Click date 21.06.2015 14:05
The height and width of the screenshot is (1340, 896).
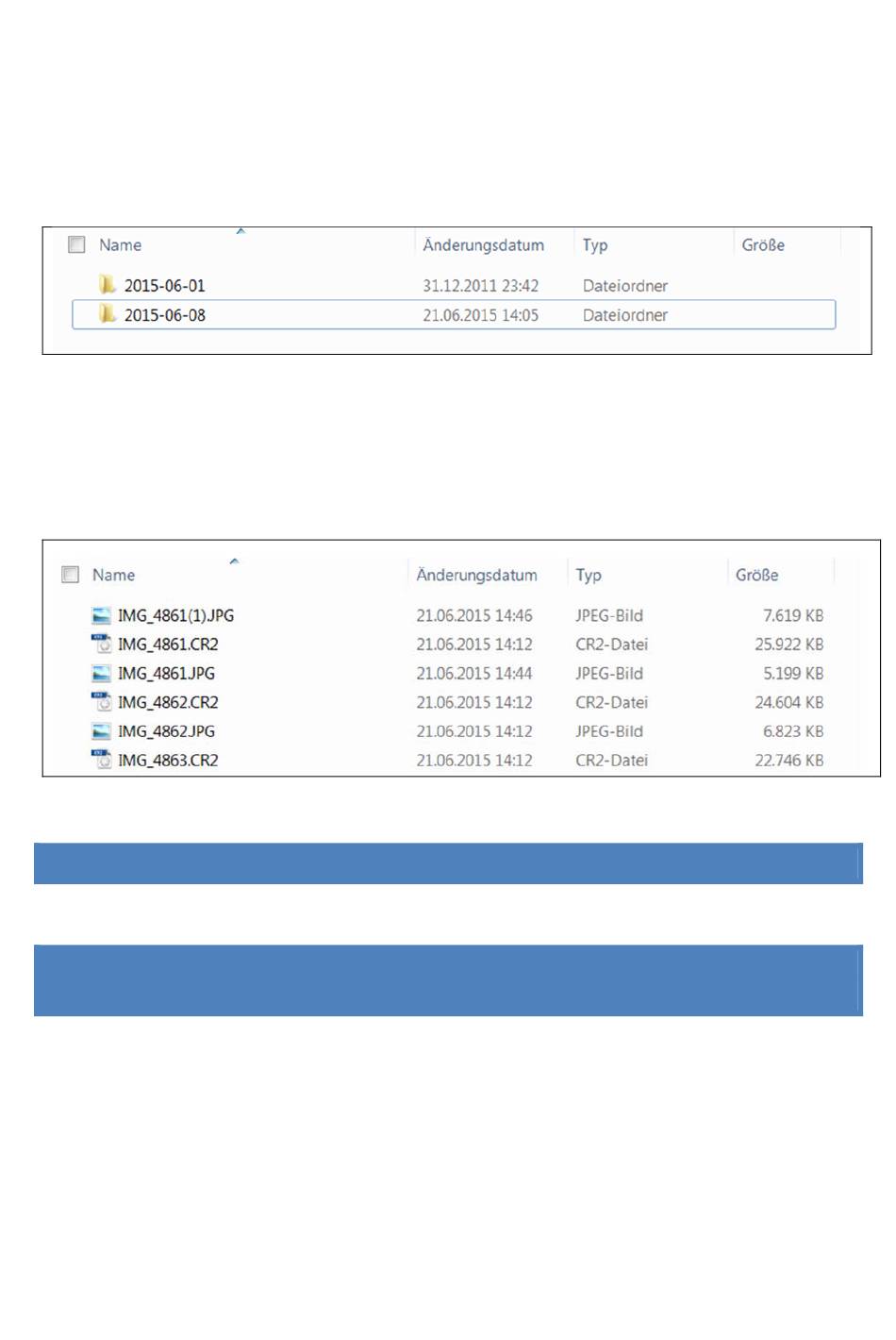coord(480,315)
